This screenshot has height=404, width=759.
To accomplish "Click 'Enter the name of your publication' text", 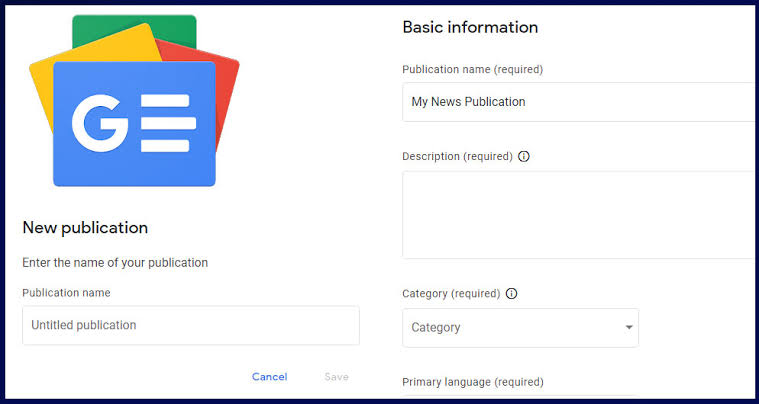I will 115,263.
